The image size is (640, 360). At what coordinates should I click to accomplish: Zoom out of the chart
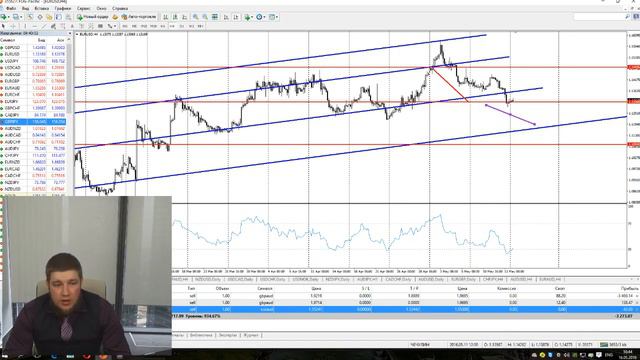(205, 17)
